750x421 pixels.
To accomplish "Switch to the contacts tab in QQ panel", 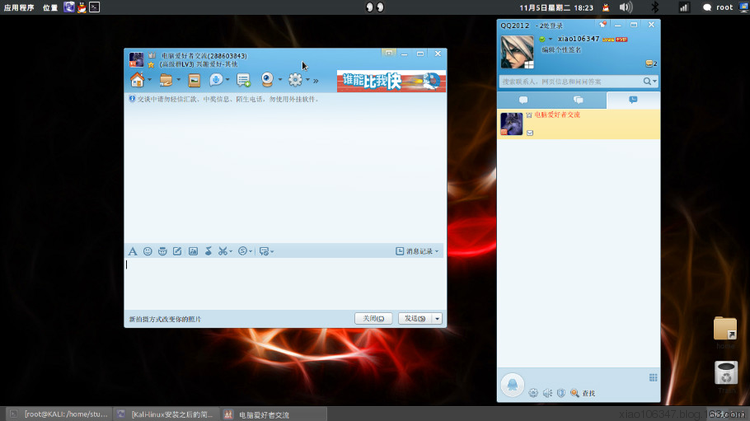I will pyautogui.click(x=524, y=100).
